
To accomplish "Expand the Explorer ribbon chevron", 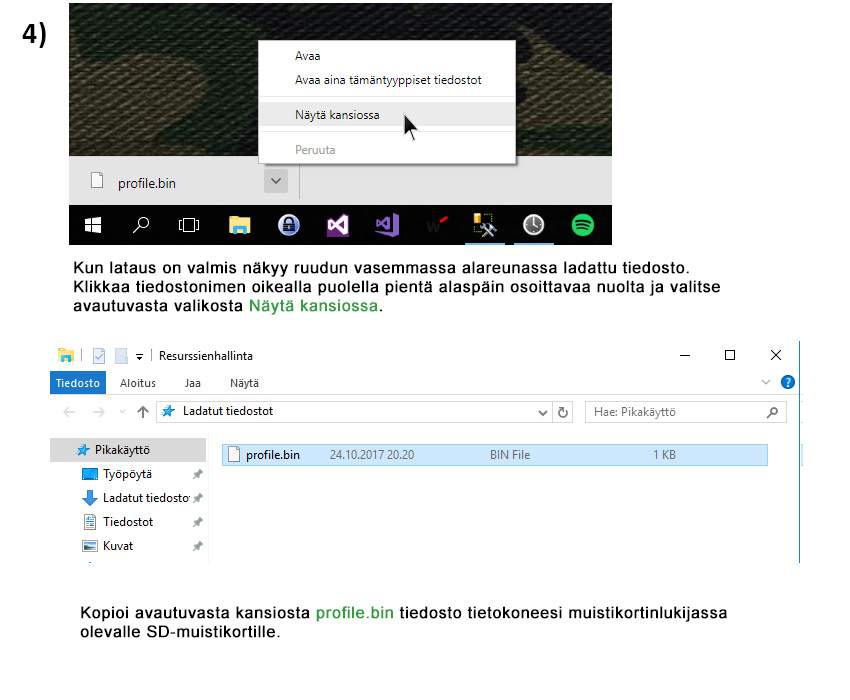I will (766, 382).
